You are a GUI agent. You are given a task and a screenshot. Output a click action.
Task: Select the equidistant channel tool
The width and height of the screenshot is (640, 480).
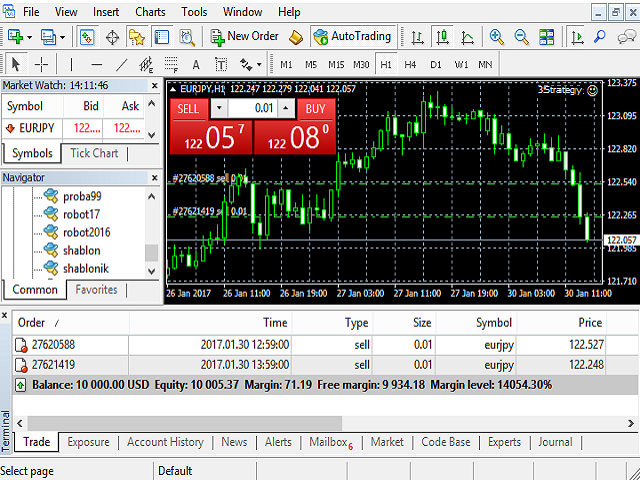tap(146, 64)
